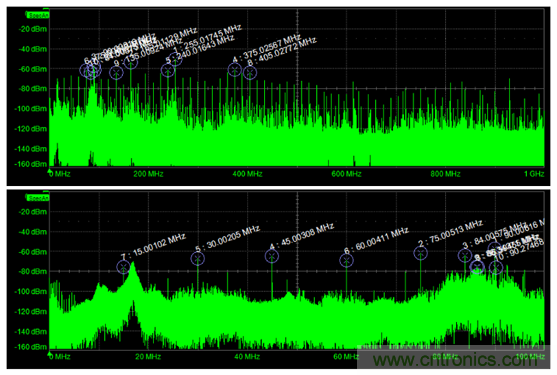The image size is (557, 375).
Task: Open the www.cntronics.com watermark link
Action: (x=455, y=360)
